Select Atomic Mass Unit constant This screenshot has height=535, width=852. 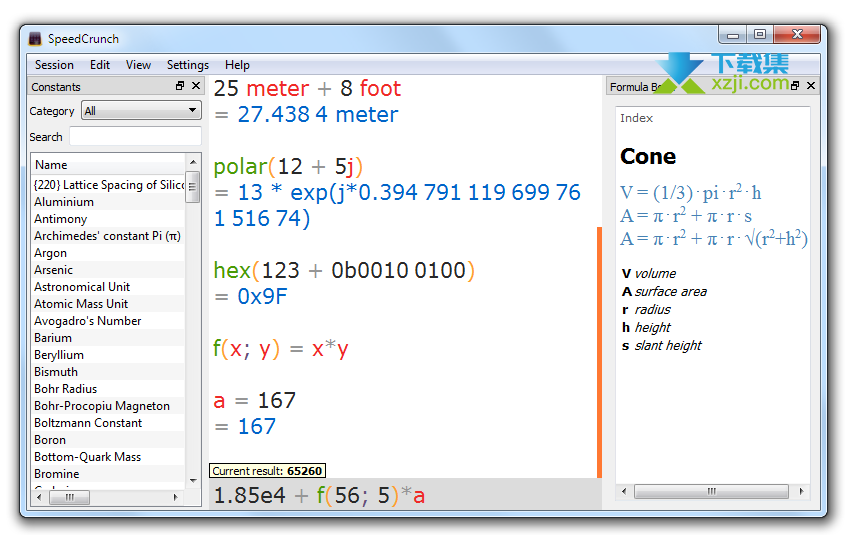click(108, 304)
